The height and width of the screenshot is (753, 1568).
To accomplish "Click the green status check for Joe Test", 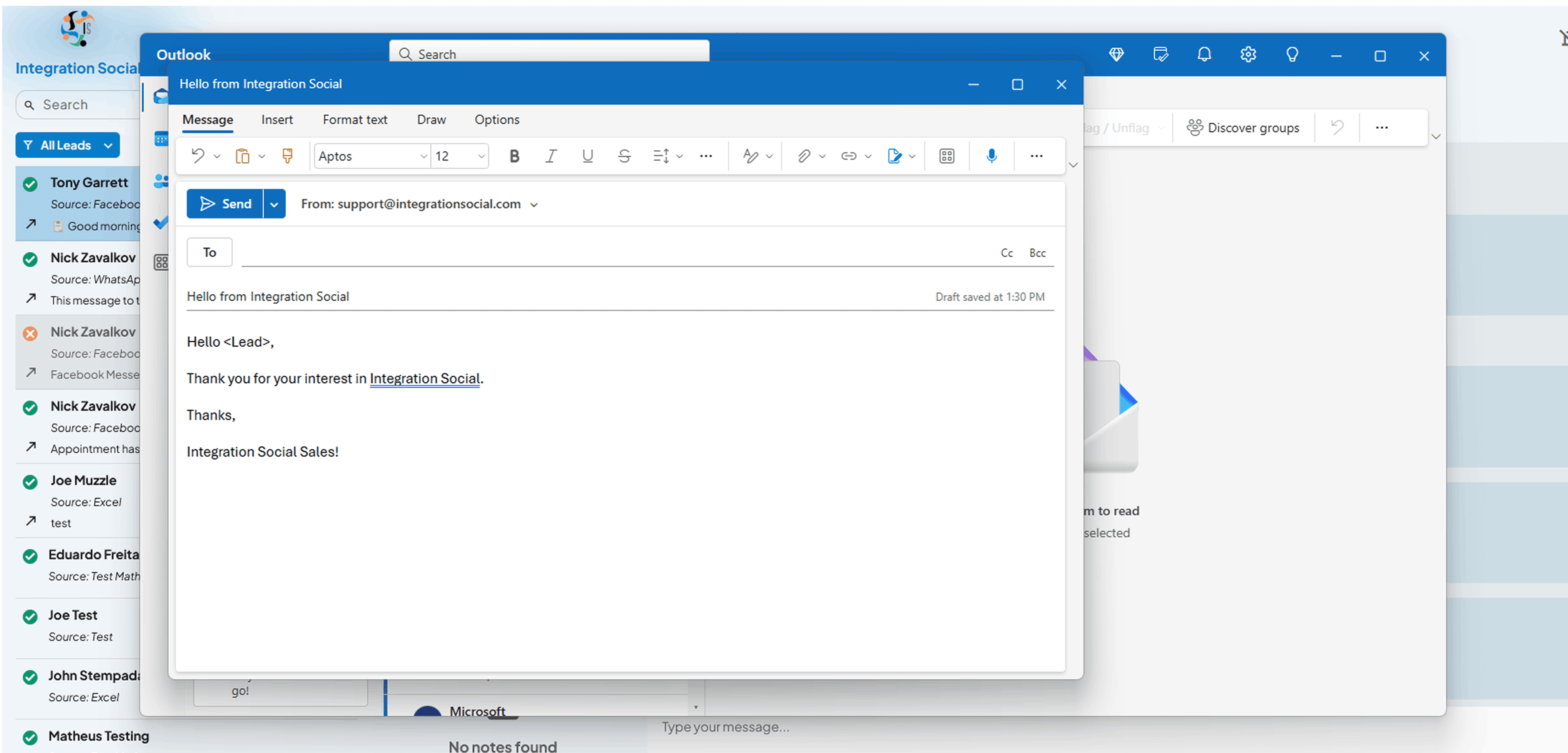I will 30,617.
